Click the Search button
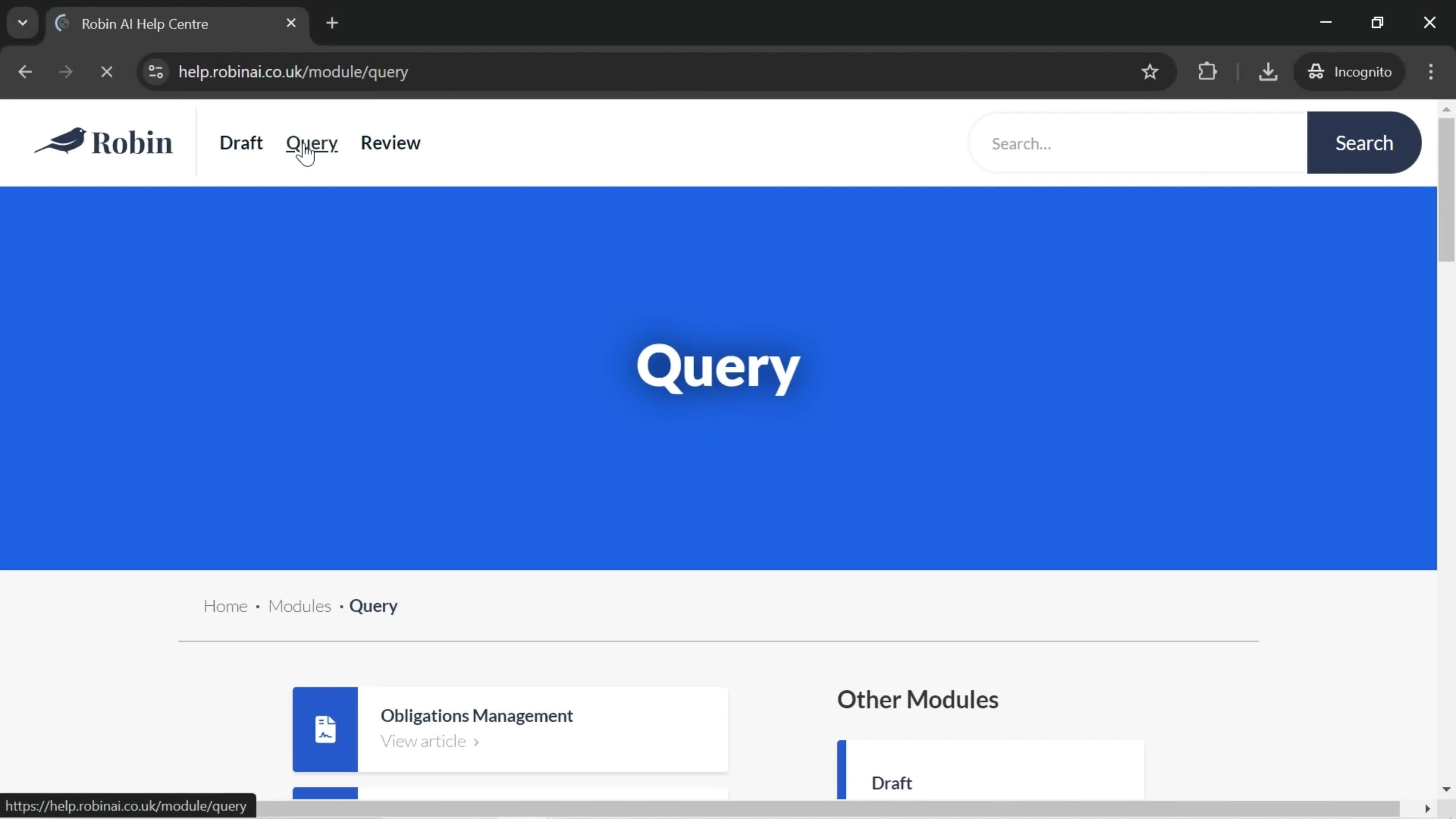 1364,143
